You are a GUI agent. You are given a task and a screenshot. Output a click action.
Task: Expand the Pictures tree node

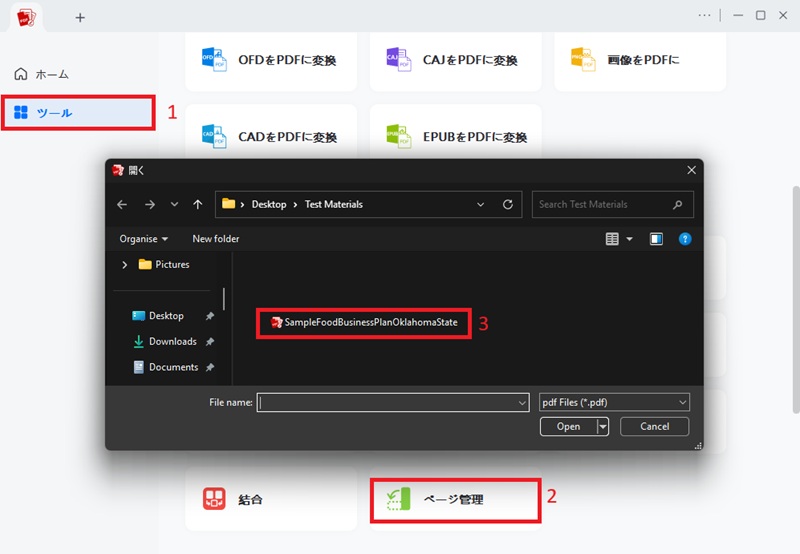(124, 265)
